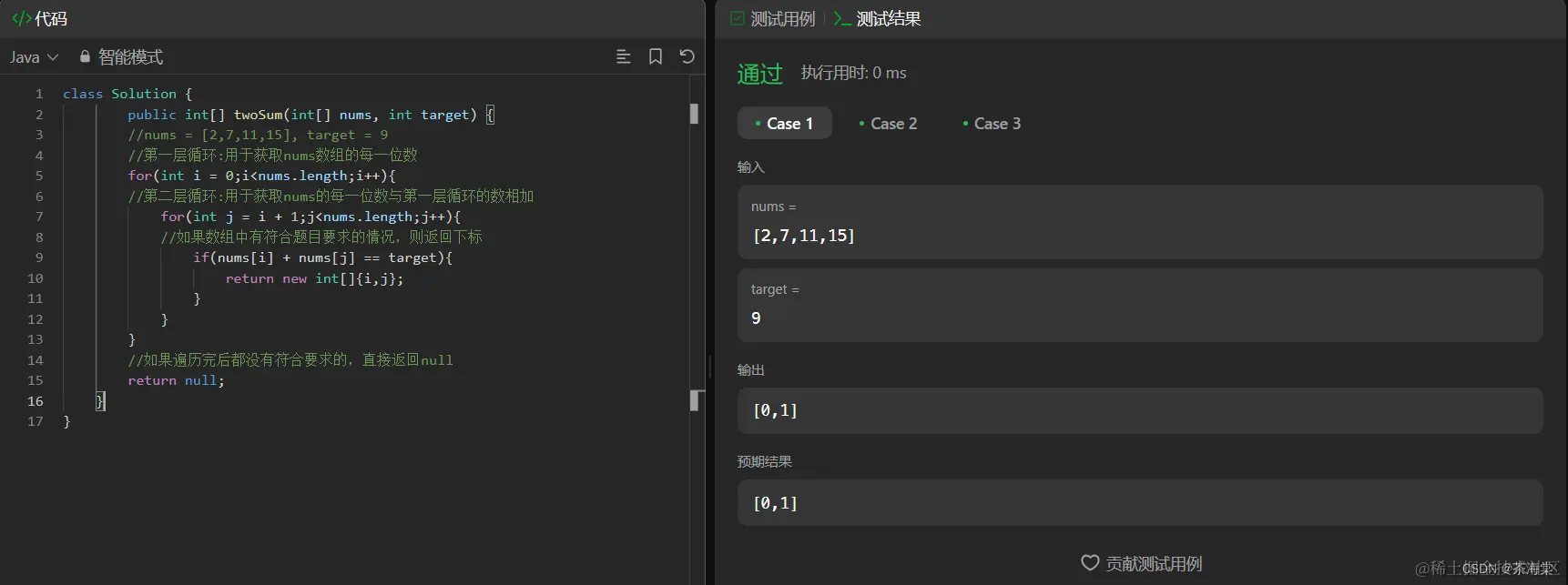The height and width of the screenshot is (585, 1568).
Task: Click the 'return null;' code line
Action: coord(176,380)
